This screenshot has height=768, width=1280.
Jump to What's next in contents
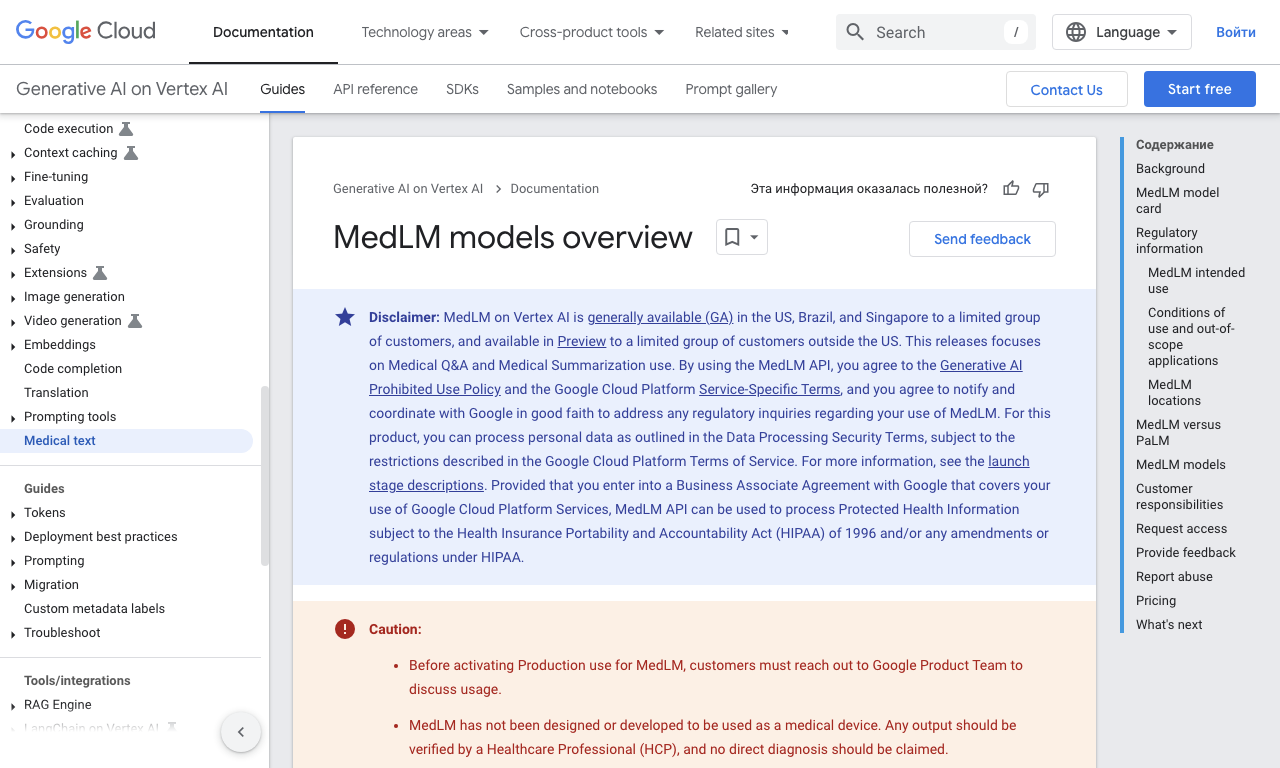coord(1169,625)
